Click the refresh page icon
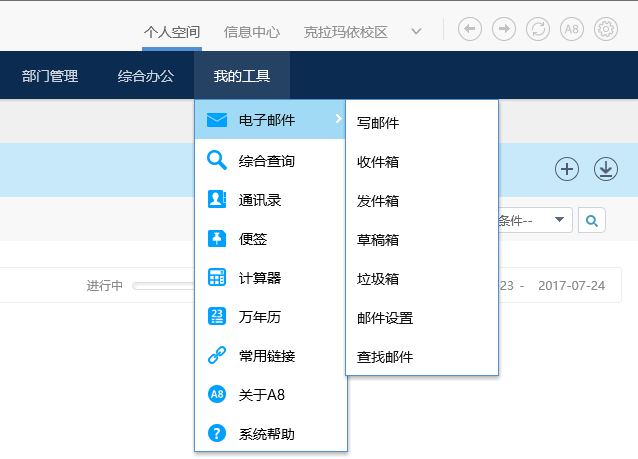638x459 pixels. click(x=538, y=29)
